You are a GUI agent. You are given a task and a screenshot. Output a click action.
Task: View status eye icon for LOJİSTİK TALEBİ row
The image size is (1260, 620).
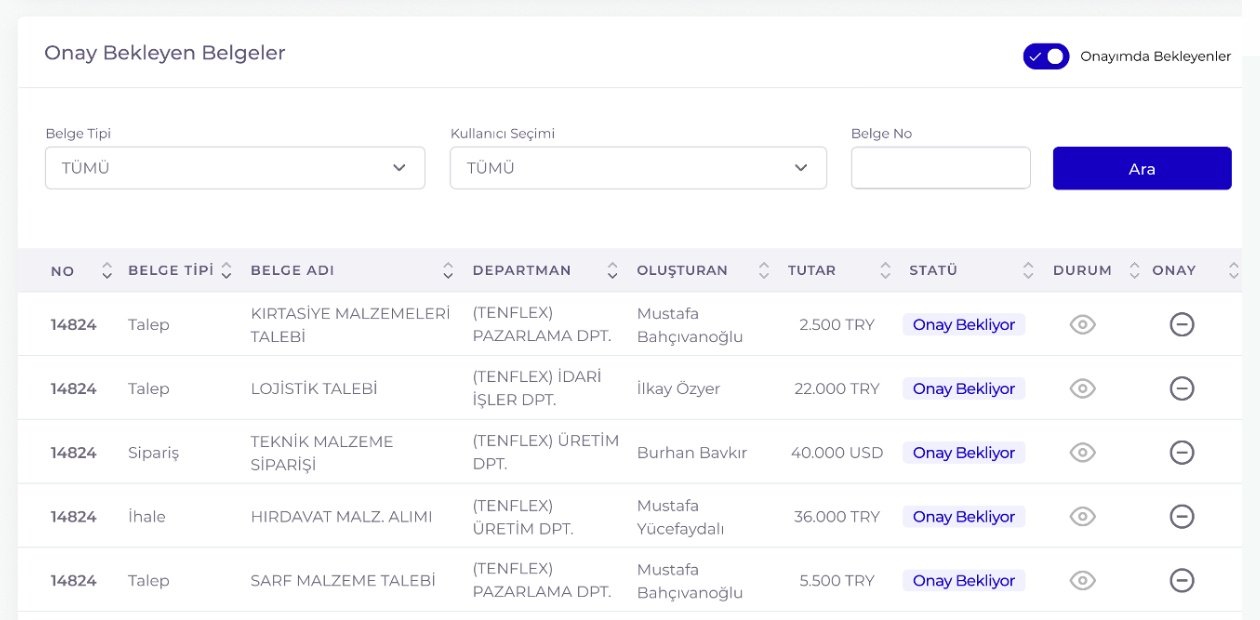point(1082,388)
